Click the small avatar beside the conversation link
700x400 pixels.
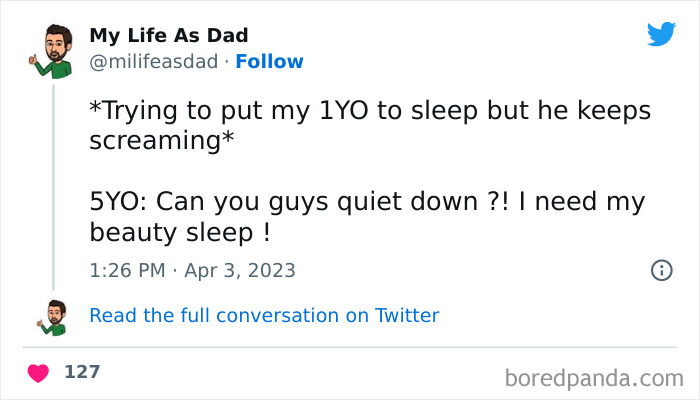pyautogui.click(x=53, y=316)
